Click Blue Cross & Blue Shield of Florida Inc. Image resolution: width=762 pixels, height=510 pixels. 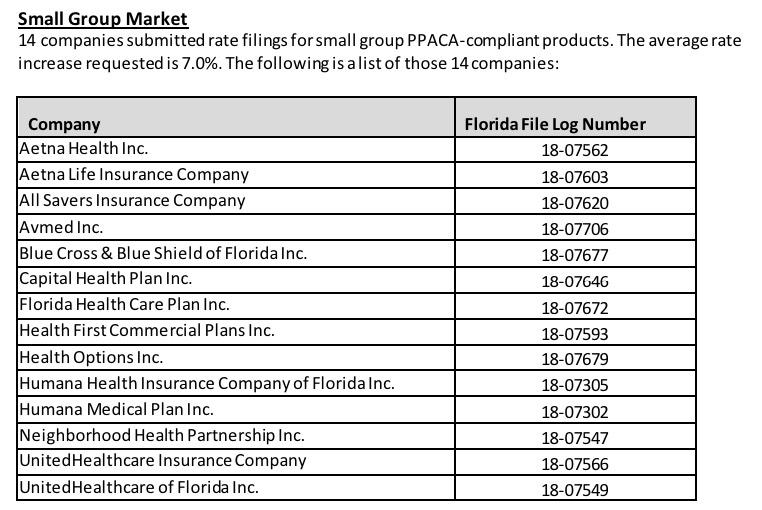coord(163,253)
